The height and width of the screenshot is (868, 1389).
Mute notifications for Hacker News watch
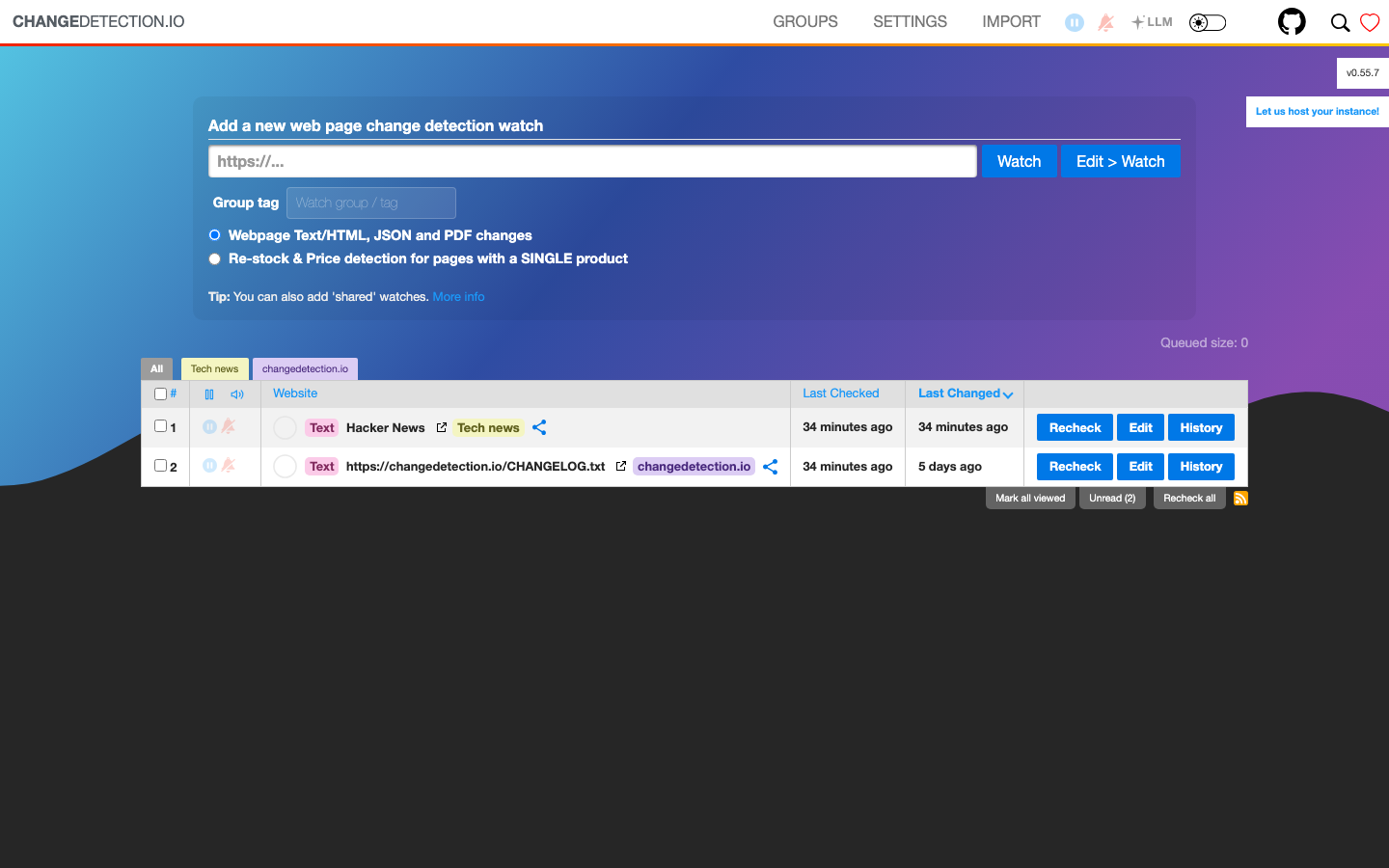[x=229, y=426]
